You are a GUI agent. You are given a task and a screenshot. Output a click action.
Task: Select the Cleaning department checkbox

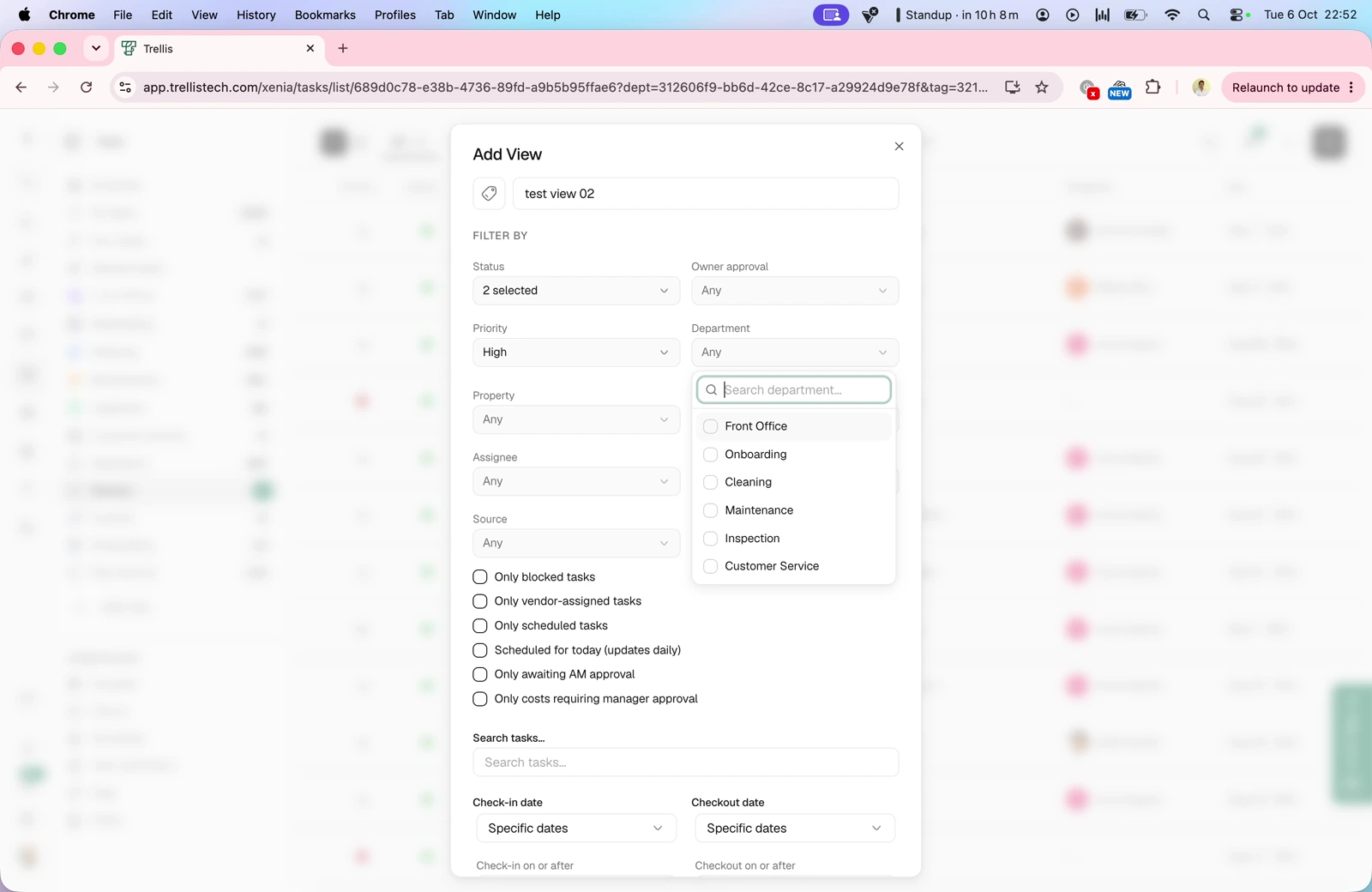[x=710, y=482]
